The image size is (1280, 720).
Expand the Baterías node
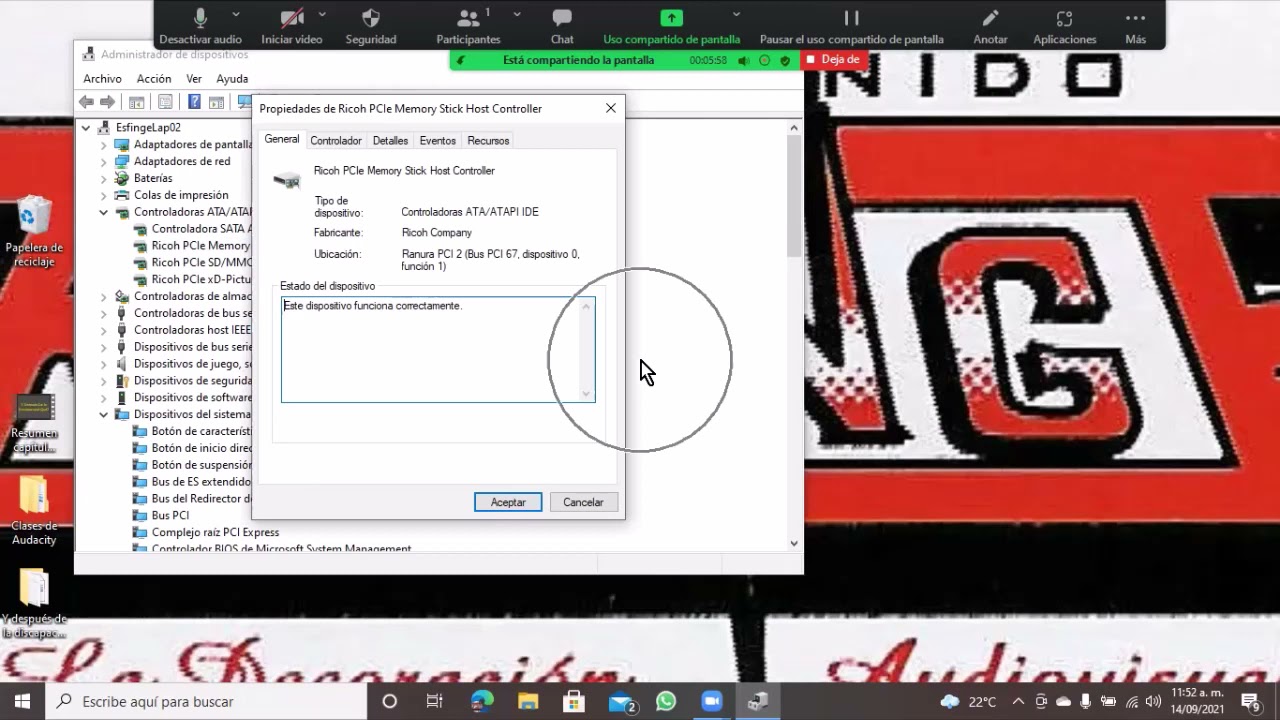tap(103, 179)
